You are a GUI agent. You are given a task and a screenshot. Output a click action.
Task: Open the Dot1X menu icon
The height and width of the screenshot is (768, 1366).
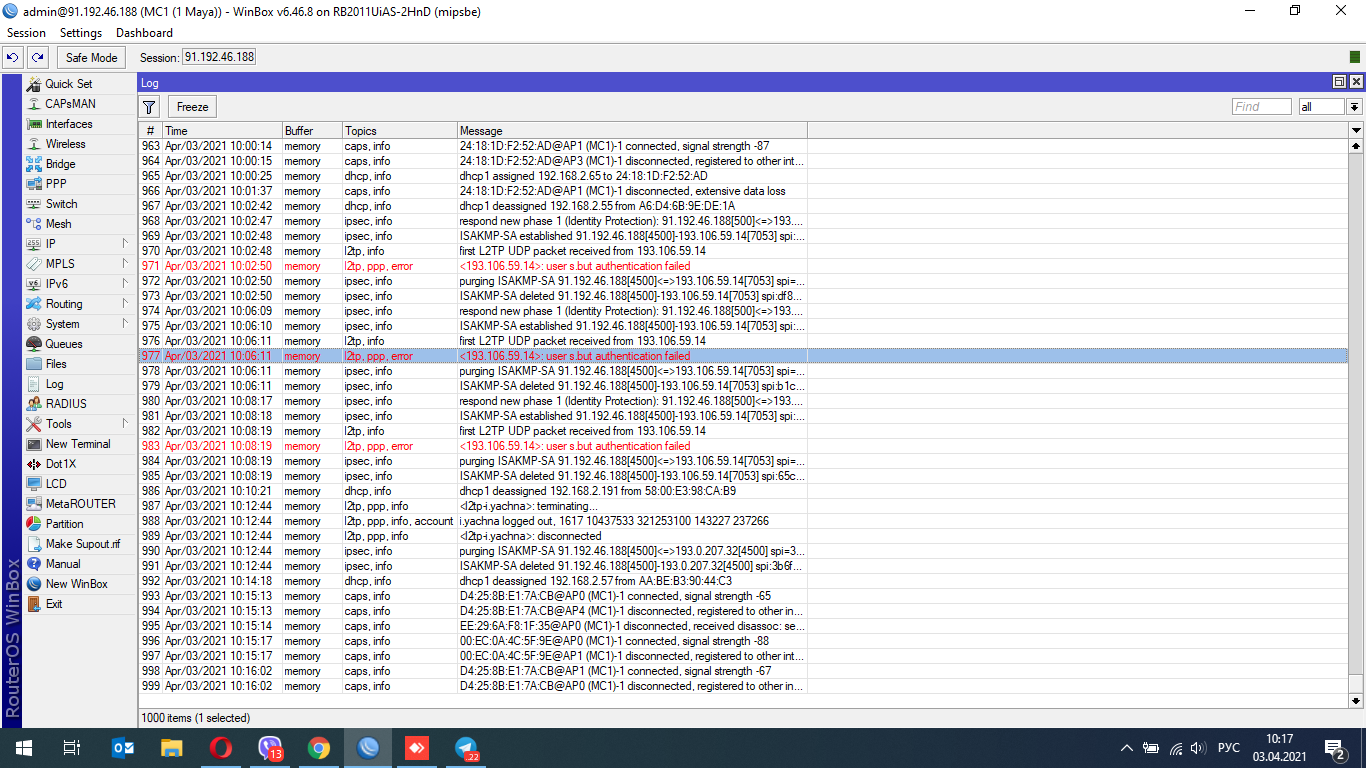point(34,464)
